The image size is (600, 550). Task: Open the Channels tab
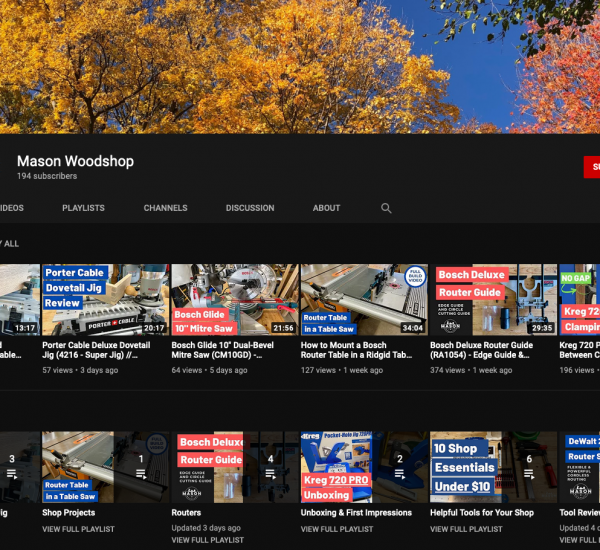pos(165,208)
